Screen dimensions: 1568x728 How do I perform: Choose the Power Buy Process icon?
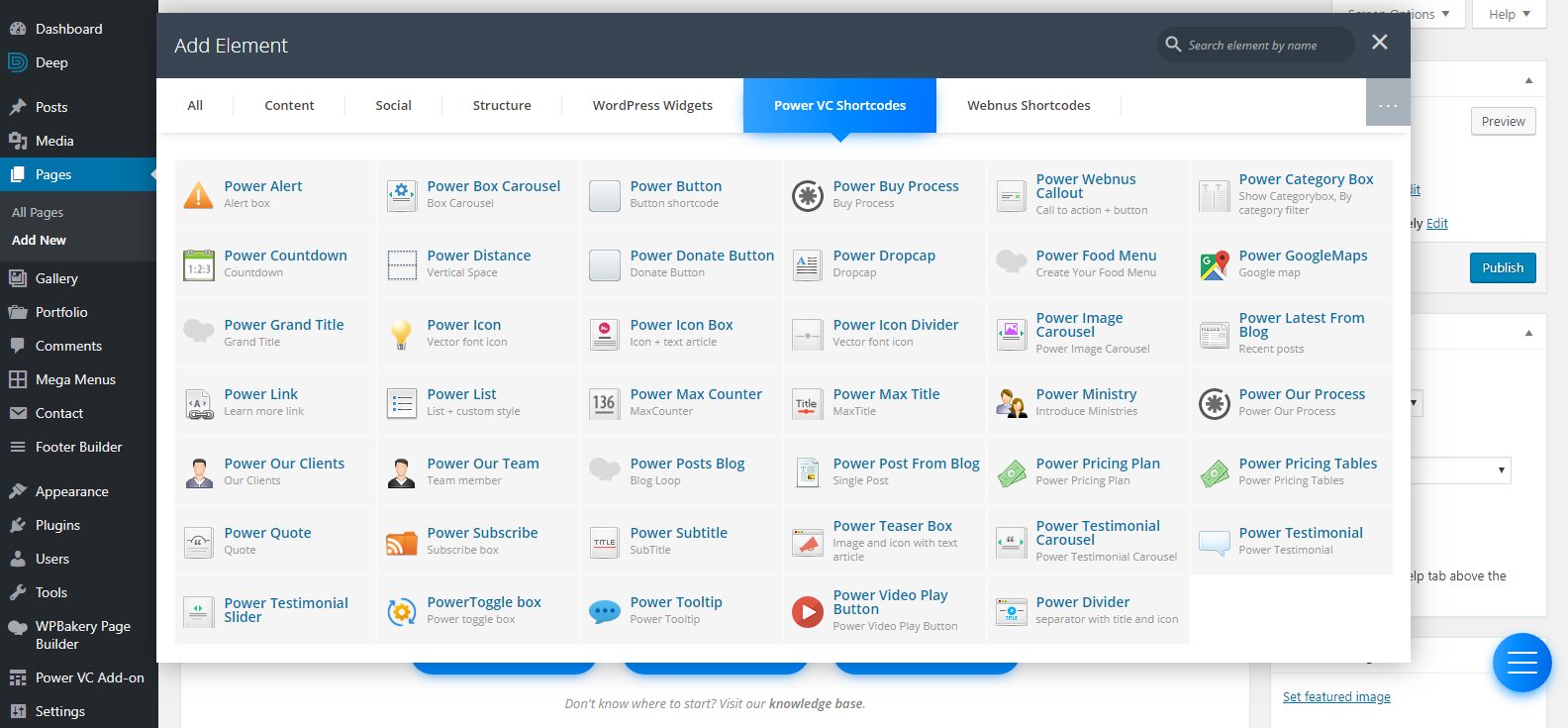pos(808,195)
